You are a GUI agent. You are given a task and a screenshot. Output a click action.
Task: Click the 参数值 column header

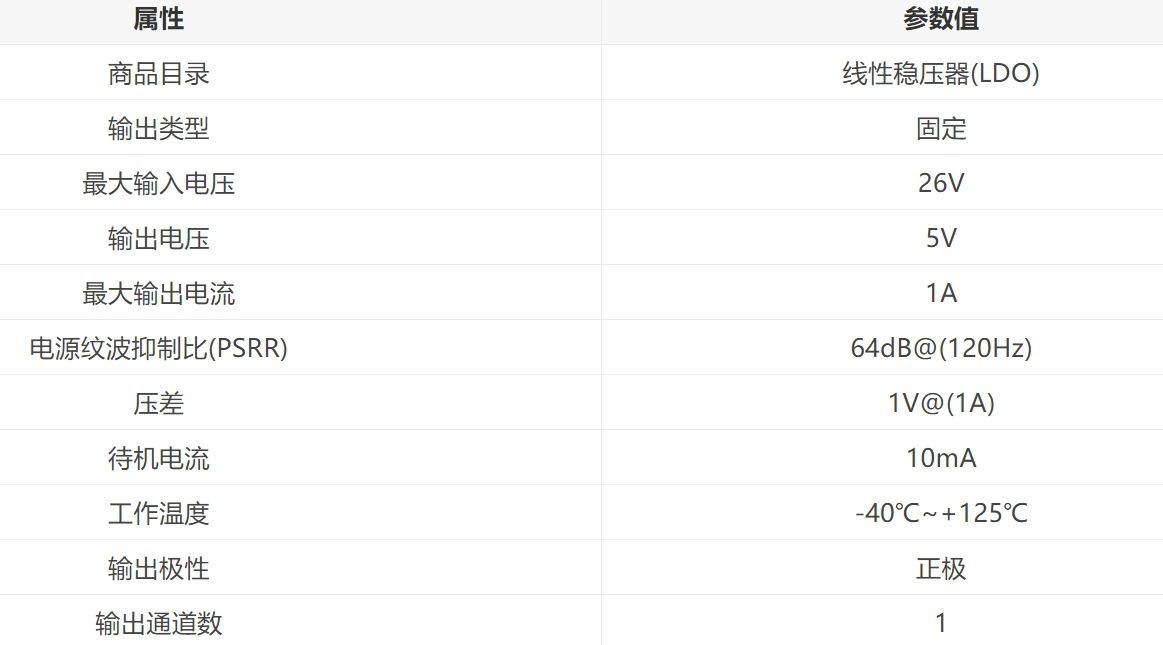tap(940, 19)
